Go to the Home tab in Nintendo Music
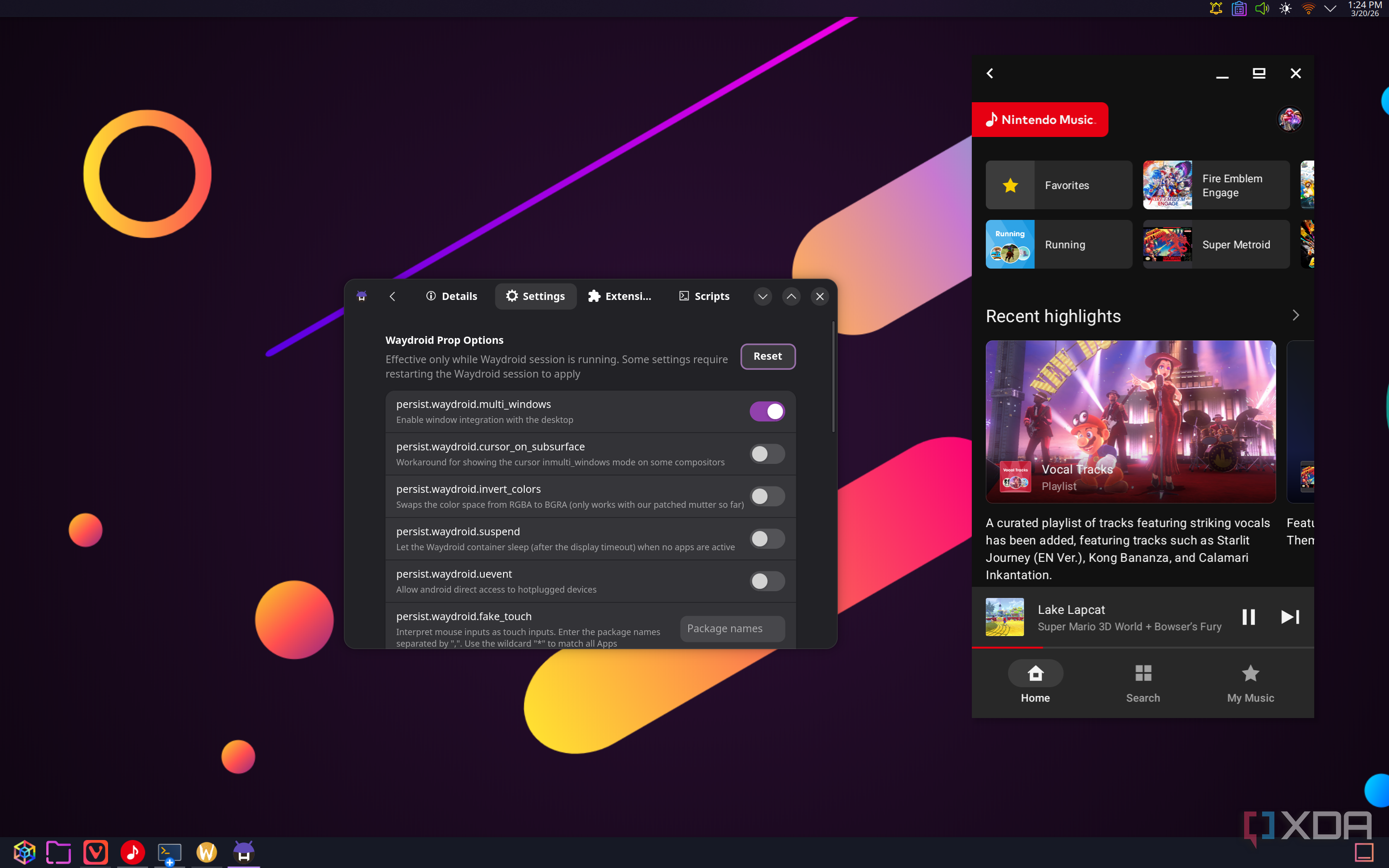 pyautogui.click(x=1035, y=682)
